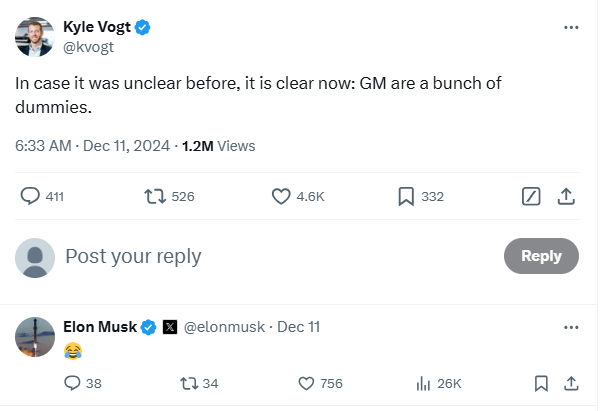Image resolution: width=610 pixels, height=411 pixels.
Task: Share Kyle Vogt's post via upload icon
Action: 566,197
